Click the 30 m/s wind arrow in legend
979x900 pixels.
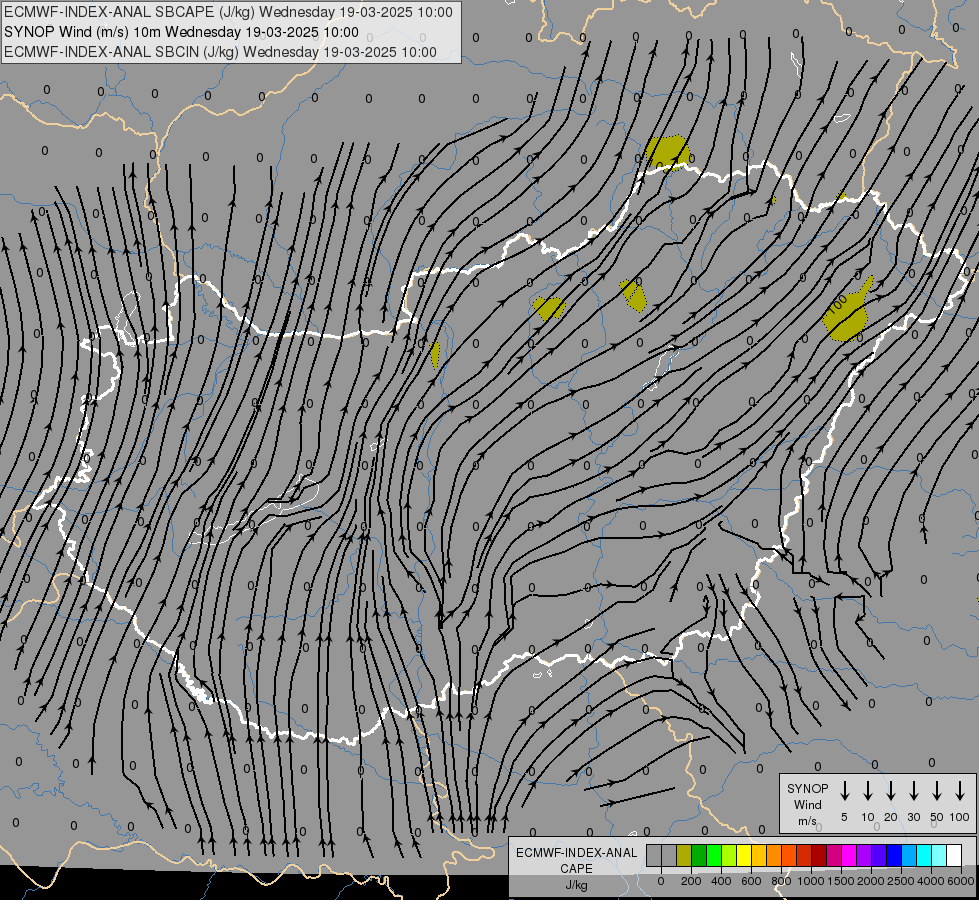click(x=914, y=790)
